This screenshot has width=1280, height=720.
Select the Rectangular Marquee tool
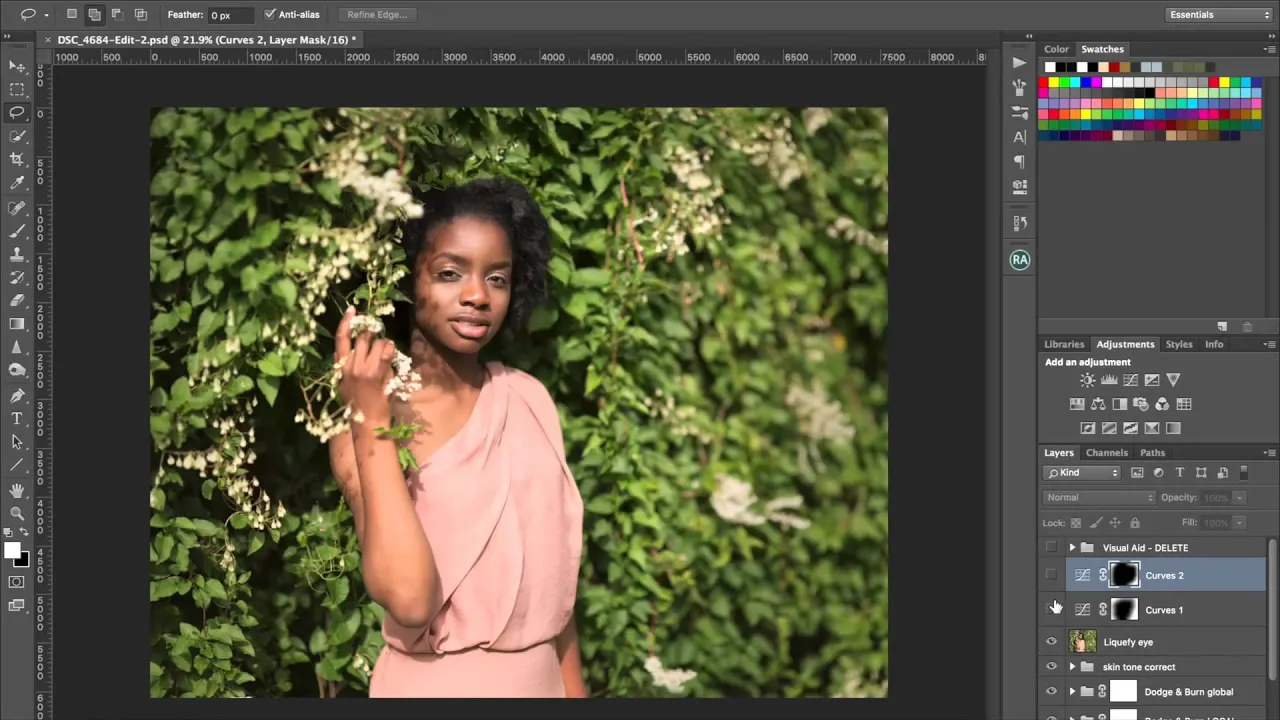(17, 90)
